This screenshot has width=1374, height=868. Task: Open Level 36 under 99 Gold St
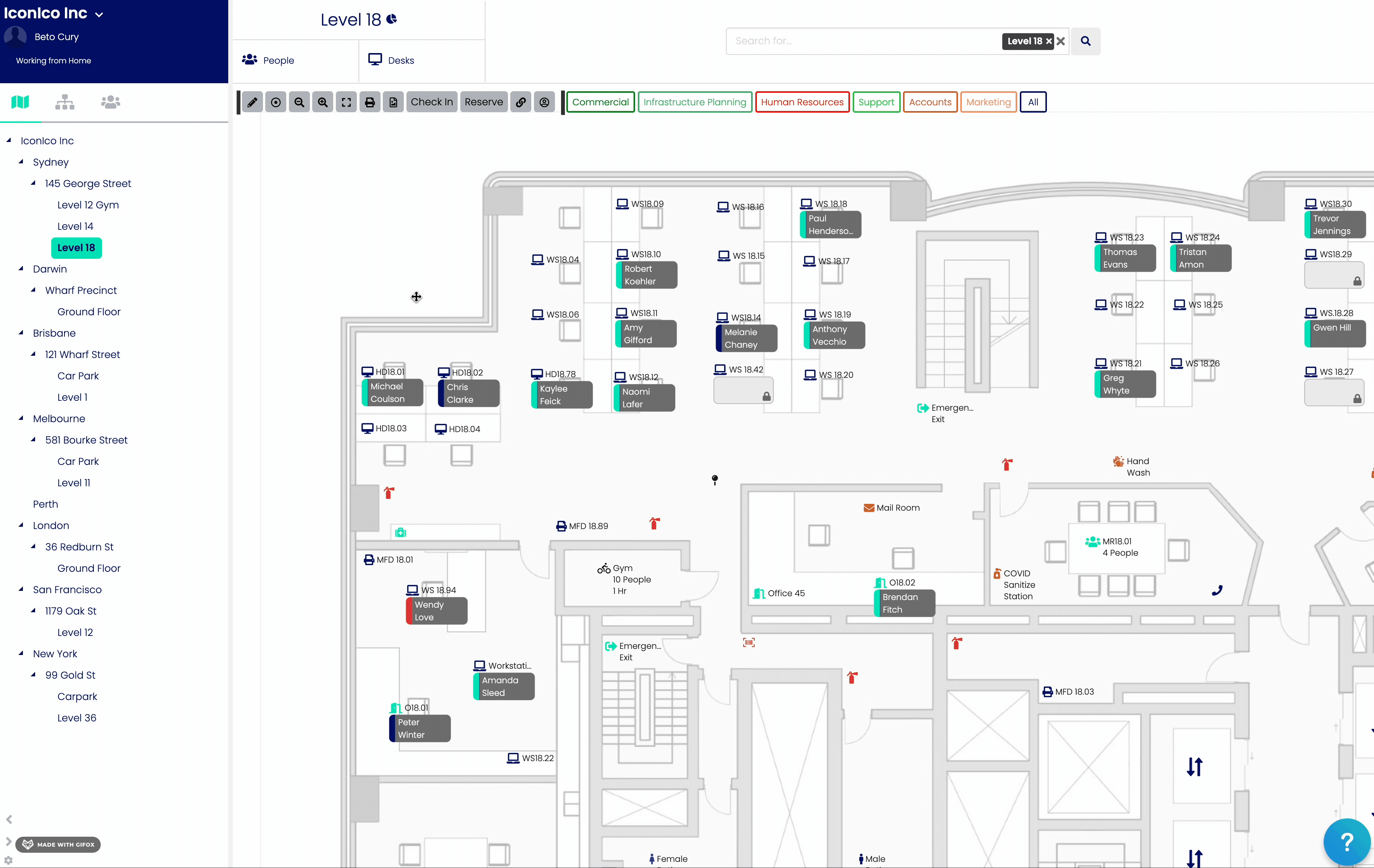coord(76,718)
